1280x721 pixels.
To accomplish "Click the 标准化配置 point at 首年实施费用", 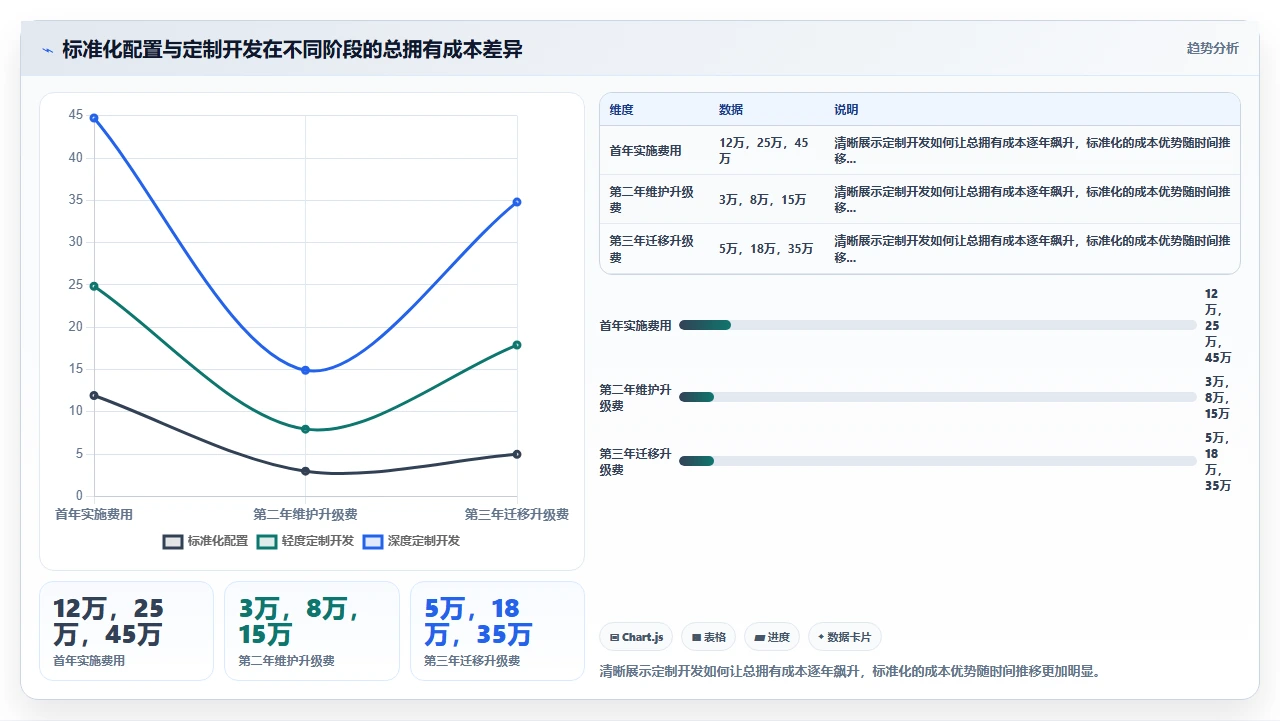I will point(94,395).
